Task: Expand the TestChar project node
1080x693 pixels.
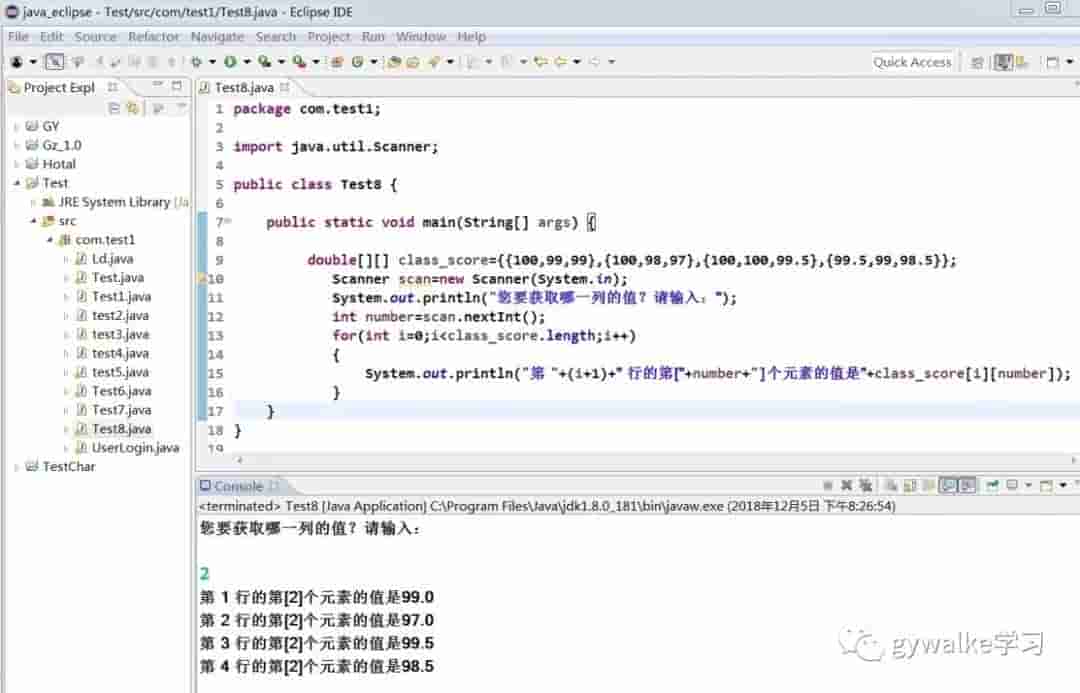Action: point(17,467)
